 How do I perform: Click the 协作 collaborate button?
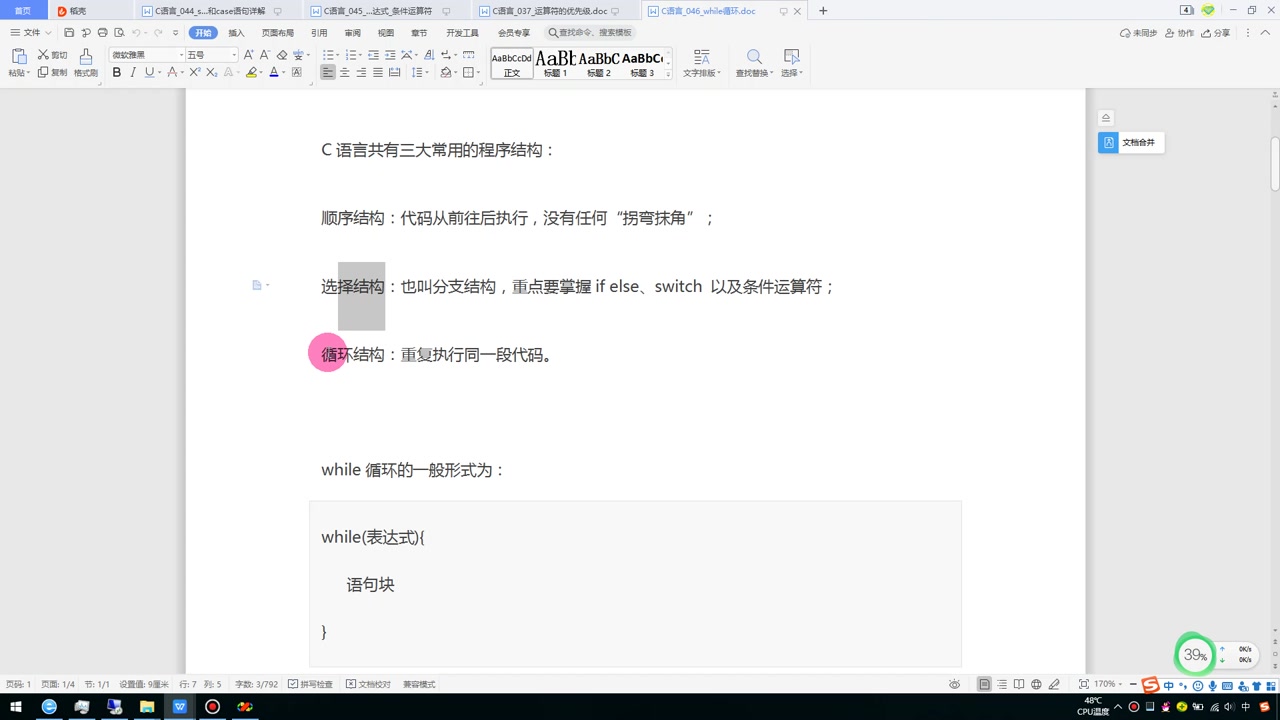(1179, 33)
